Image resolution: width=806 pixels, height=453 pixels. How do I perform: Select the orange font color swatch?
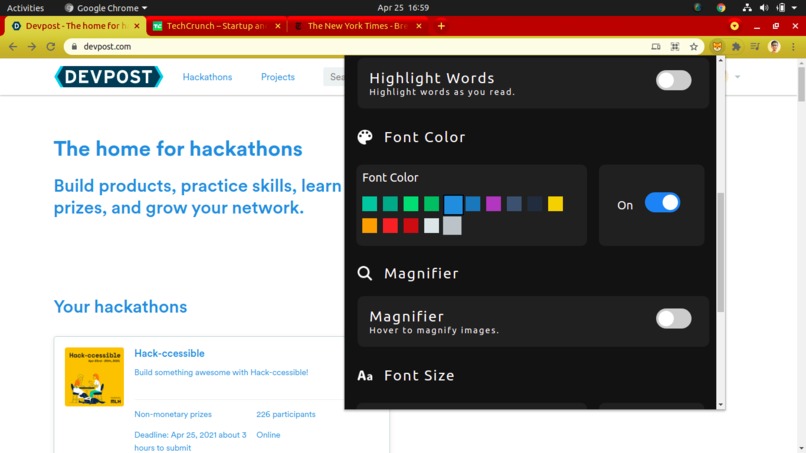[370, 225]
